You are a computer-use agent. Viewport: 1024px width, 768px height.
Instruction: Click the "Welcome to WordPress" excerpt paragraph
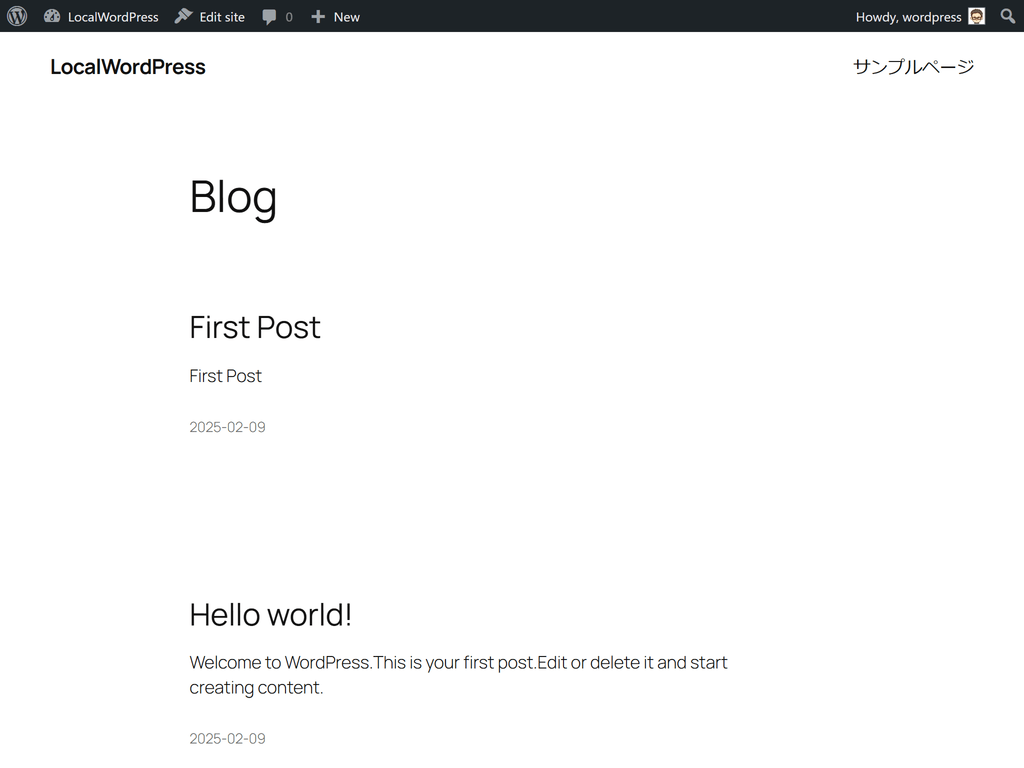[x=458, y=674]
